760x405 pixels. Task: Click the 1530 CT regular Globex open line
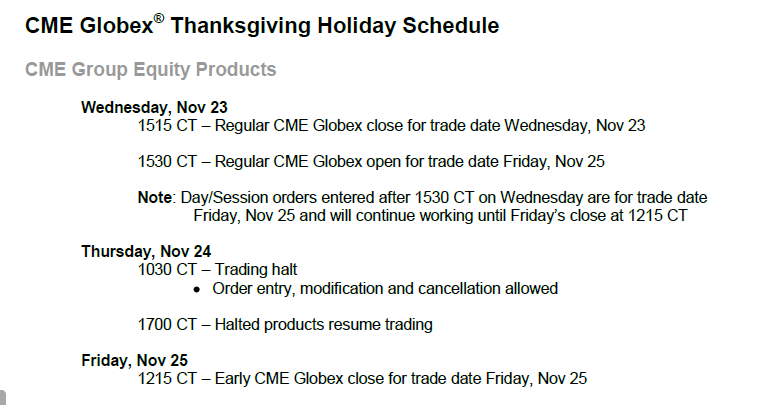[x=371, y=161]
